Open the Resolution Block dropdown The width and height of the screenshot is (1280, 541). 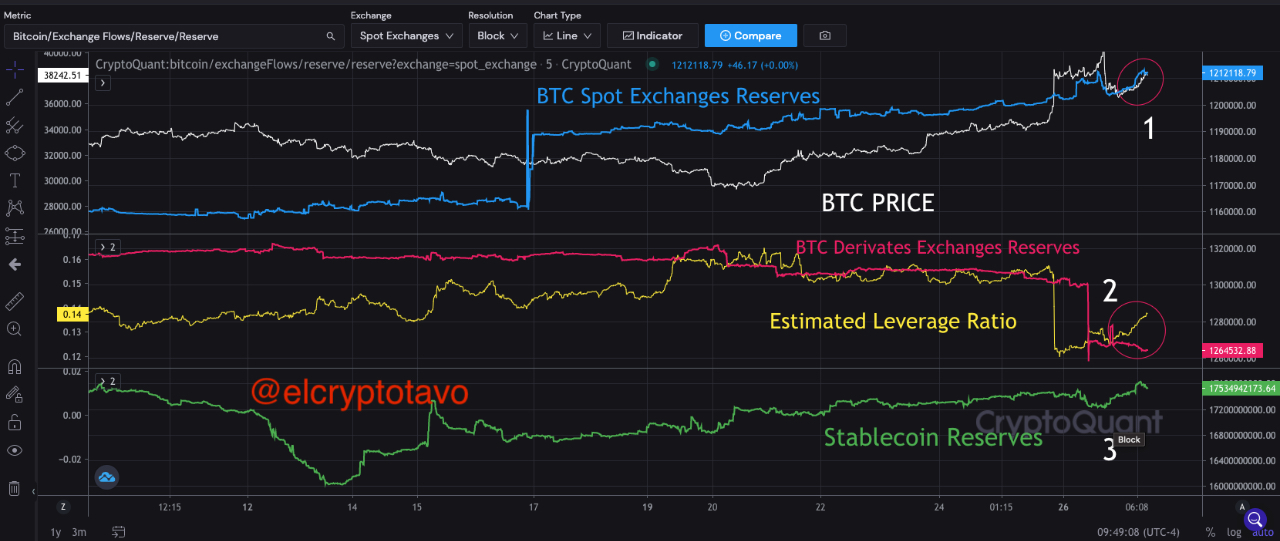(497, 36)
